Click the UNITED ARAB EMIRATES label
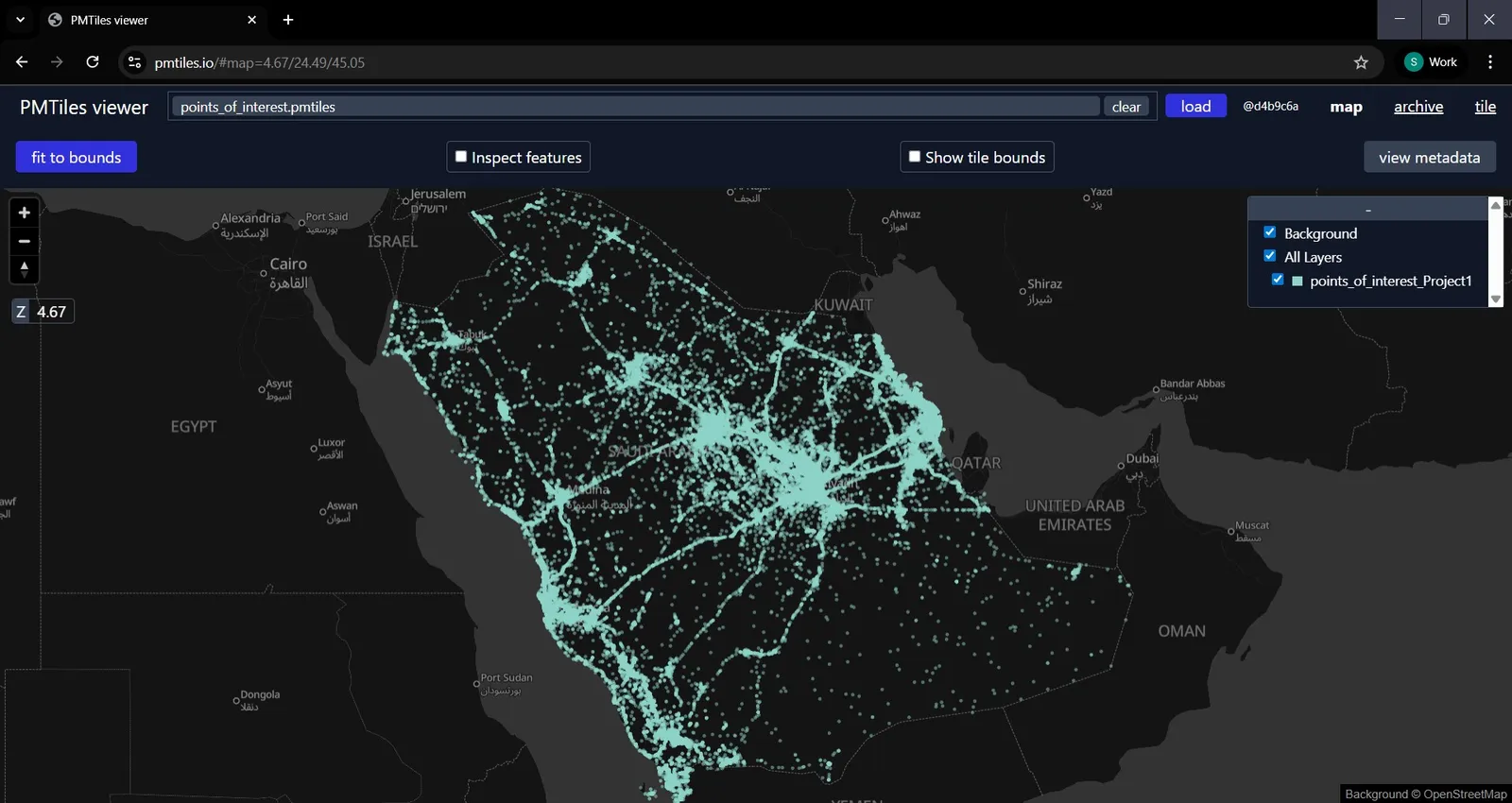This screenshot has width=1512, height=803. pyautogui.click(x=1075, y=515)
